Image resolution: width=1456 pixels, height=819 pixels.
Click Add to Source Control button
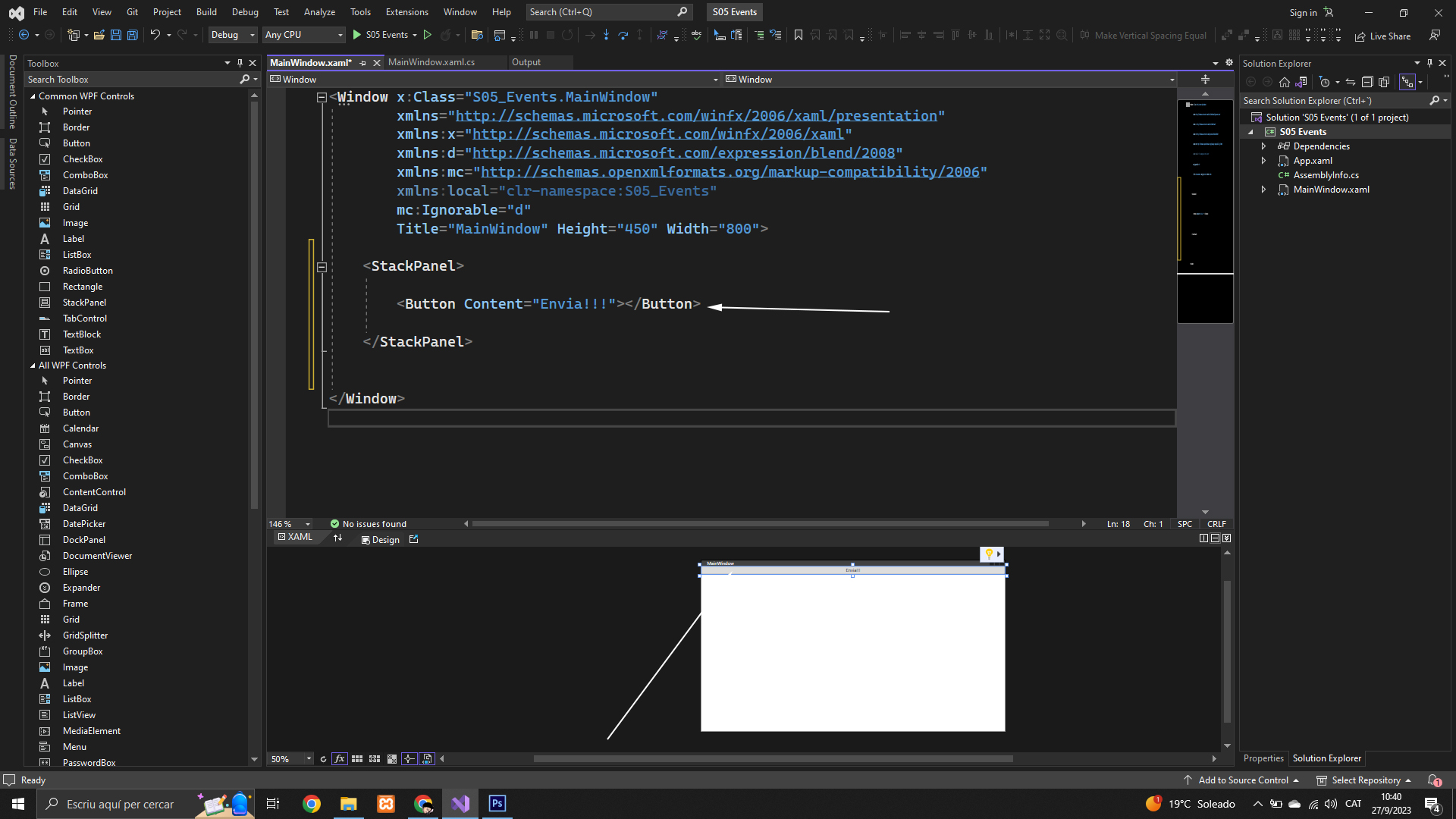(1242, 780)
